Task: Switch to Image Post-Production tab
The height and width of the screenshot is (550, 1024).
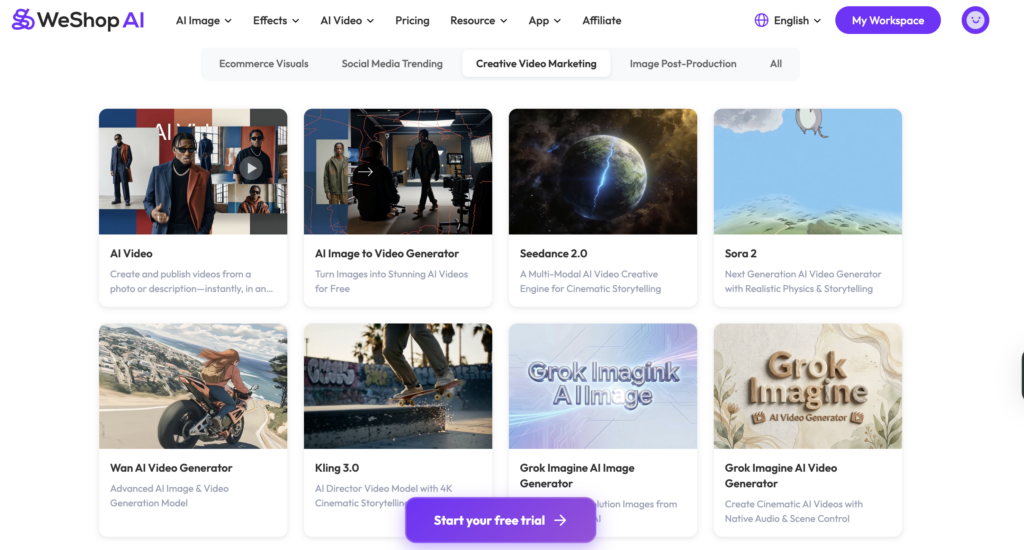Action: click(x=683, y=63)
